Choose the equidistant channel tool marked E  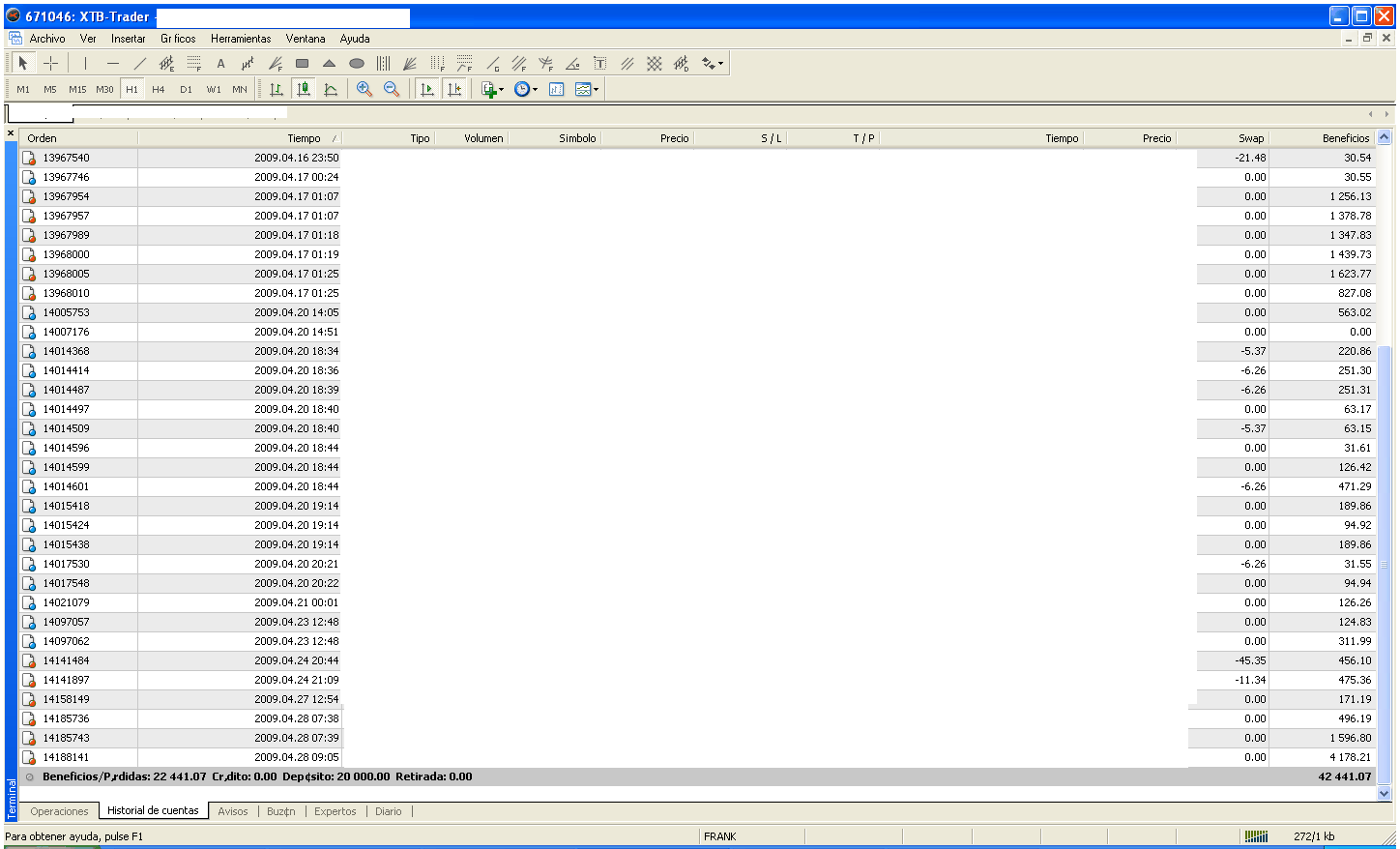pyautogui.click(x=166, y=64)
